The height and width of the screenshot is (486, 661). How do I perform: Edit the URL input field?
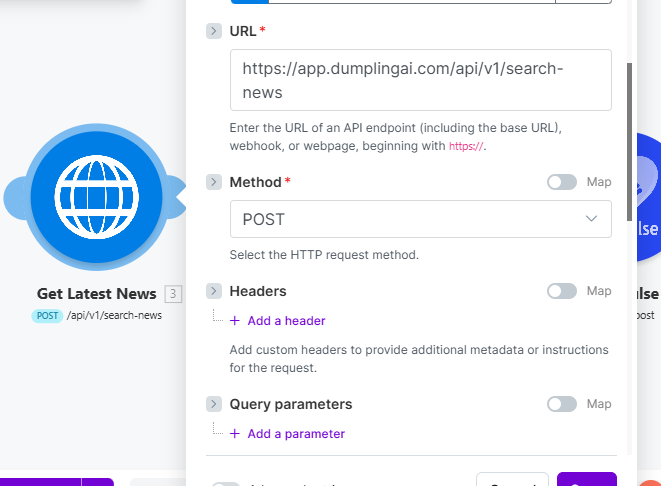421,80
